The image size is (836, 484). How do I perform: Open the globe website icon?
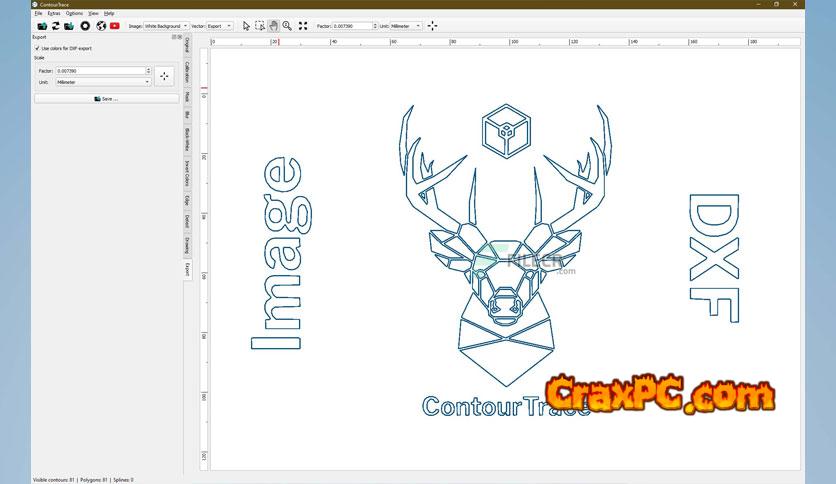coord(101,26)
